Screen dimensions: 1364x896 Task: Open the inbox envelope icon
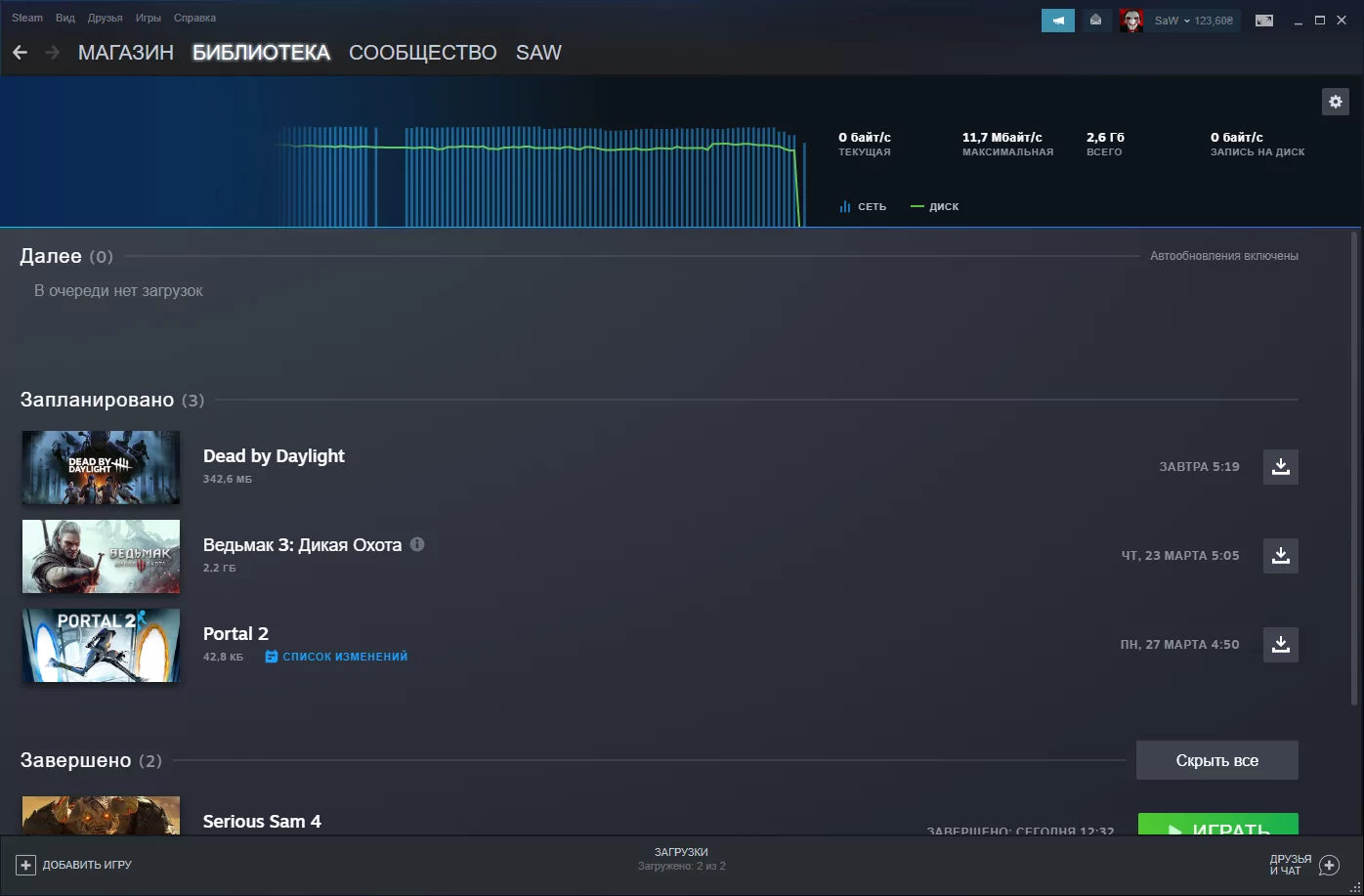point(1095,21)
